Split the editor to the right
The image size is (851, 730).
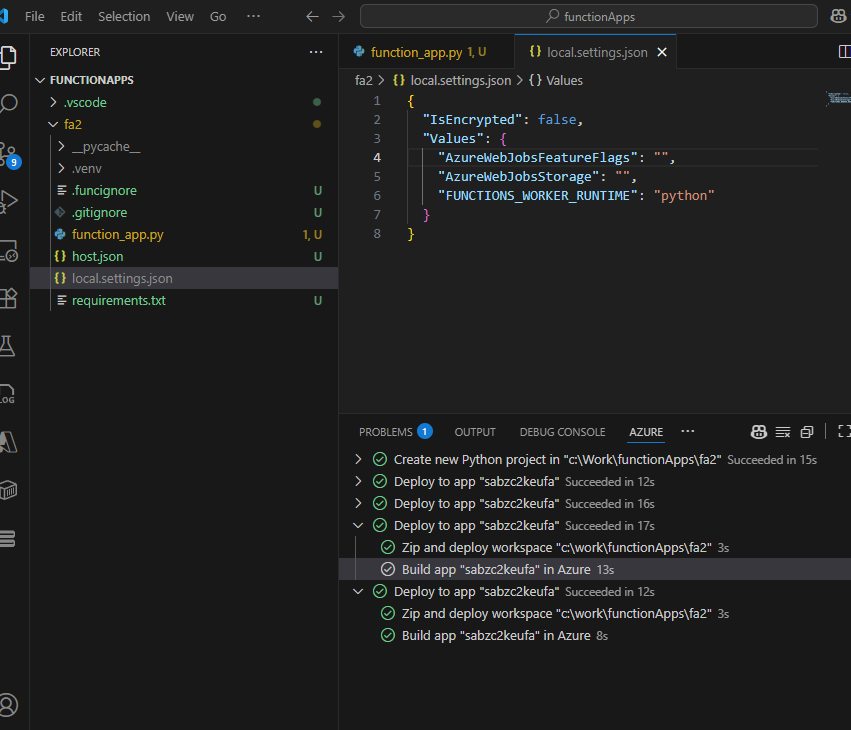tap(844, 52)
